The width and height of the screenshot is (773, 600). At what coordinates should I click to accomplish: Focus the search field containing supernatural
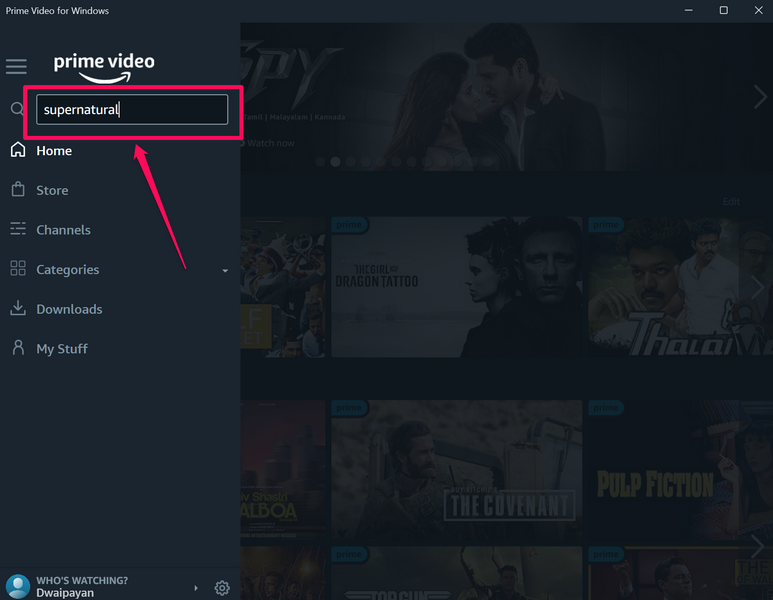click(x=132, y=109)
